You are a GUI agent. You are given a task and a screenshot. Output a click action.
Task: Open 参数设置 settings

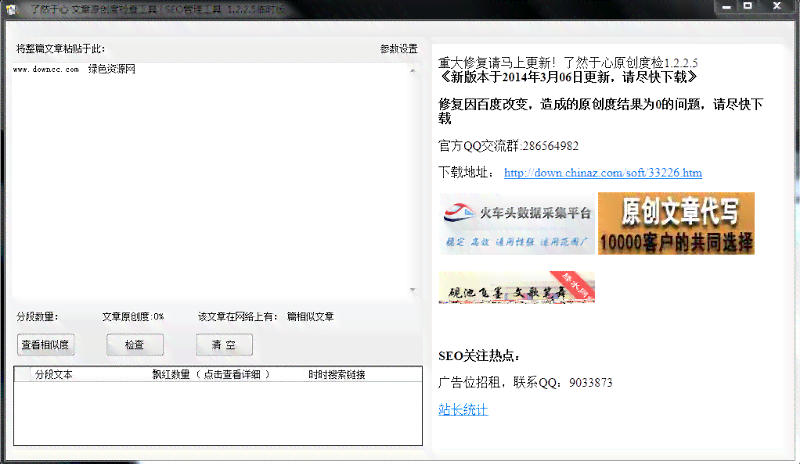(x=399, y=49)
